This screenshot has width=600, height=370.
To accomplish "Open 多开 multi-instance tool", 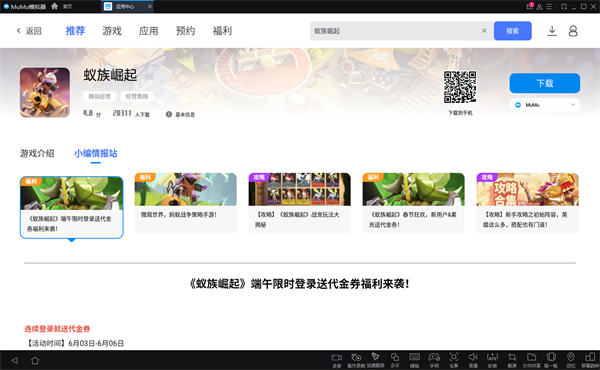I will [395, 360].
